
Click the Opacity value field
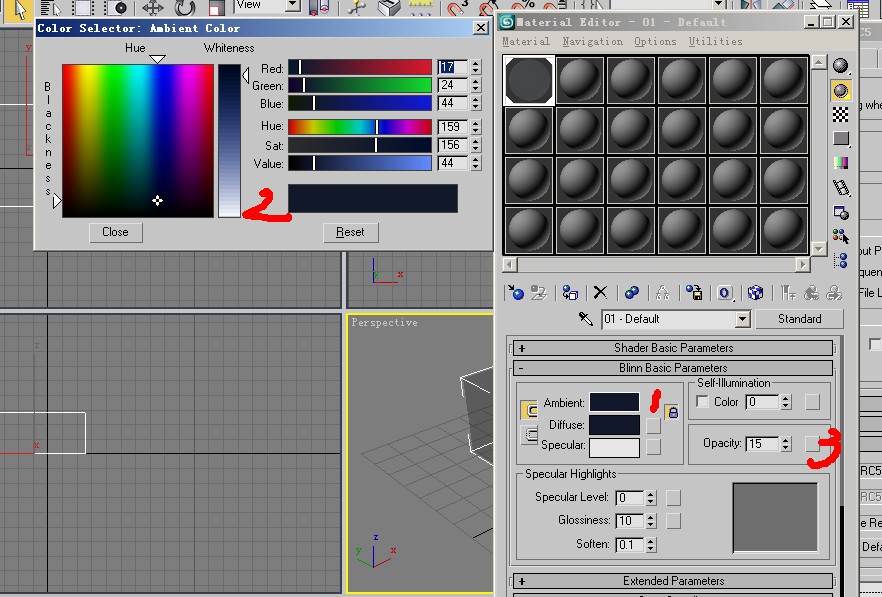point(763,444)
